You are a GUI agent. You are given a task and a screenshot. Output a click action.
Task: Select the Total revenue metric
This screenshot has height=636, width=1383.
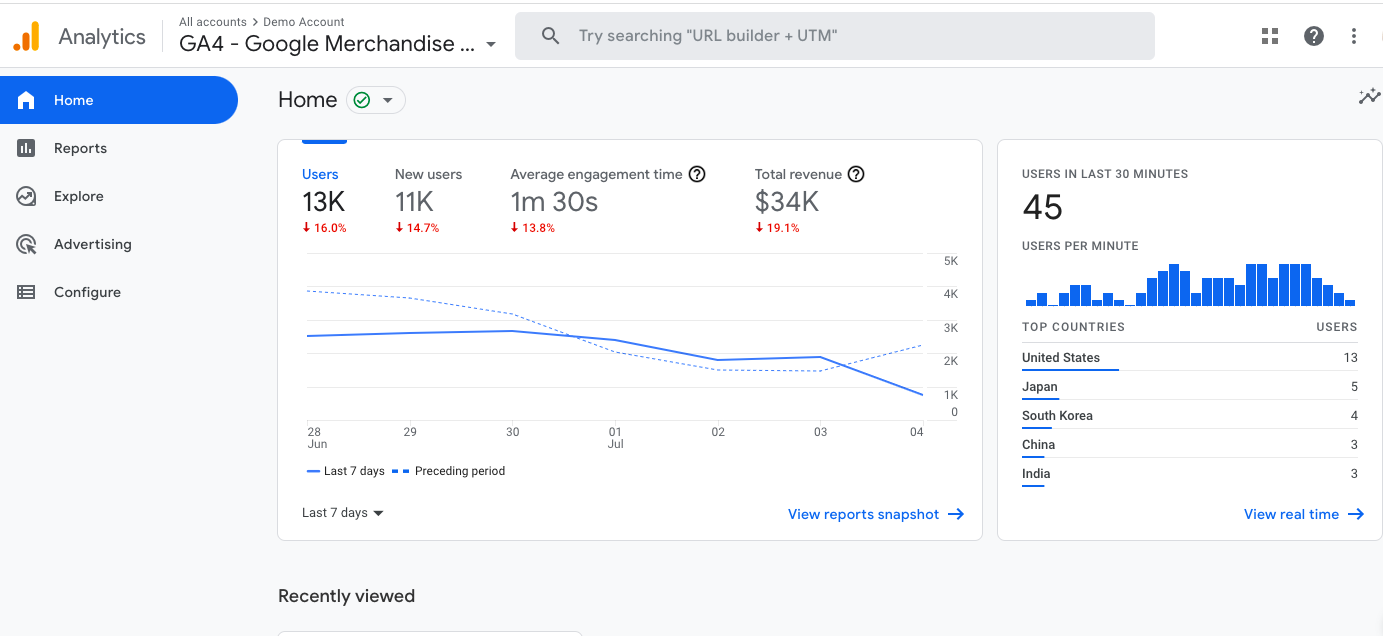tap(810, 200)
